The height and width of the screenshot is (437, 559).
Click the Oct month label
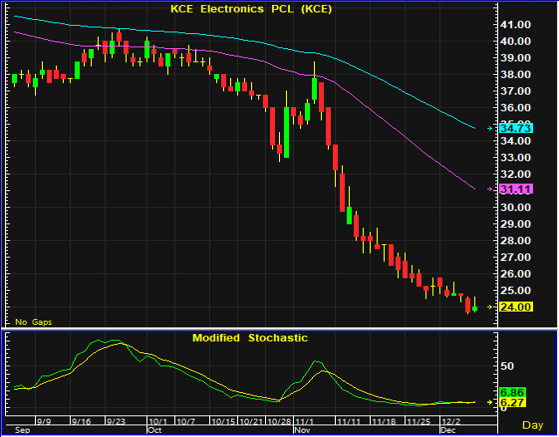tap(154, 430)
